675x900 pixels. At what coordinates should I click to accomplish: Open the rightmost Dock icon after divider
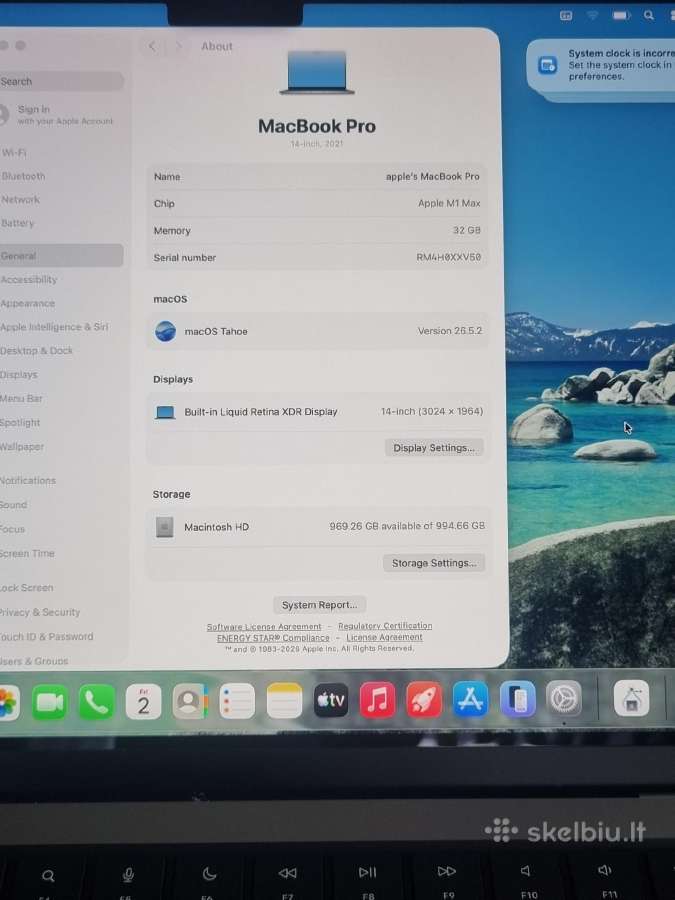pyautogui.click(x=631, y=699)
